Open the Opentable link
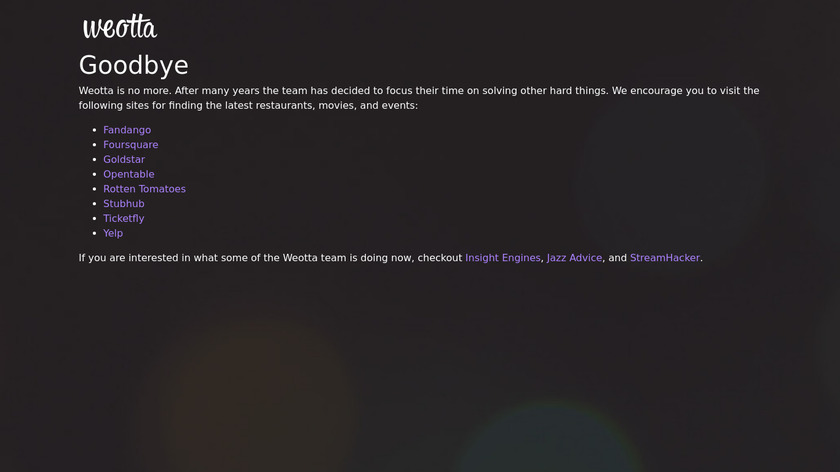Image resolution: width=840 pixels, height=472 pixels. (x=129, y=174)
